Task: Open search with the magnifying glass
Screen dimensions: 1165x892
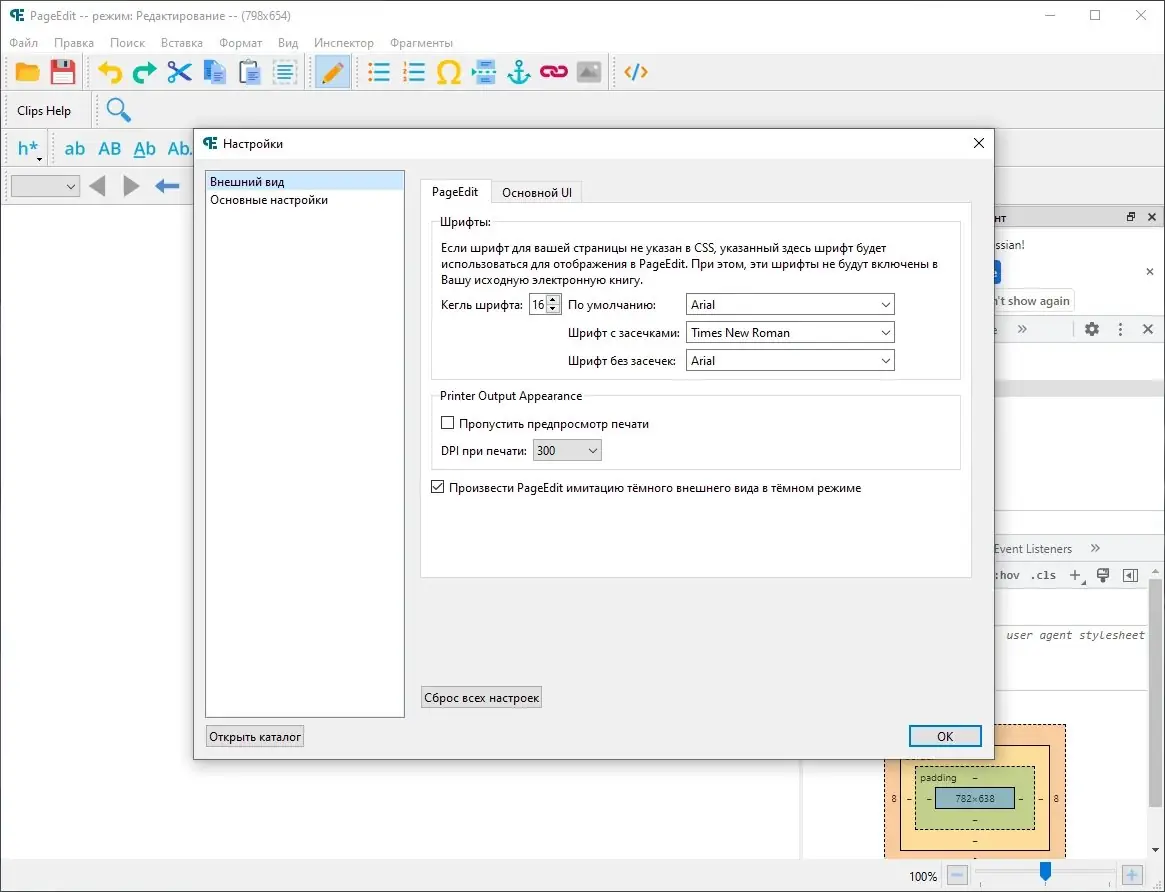Action: pos(119,110)
